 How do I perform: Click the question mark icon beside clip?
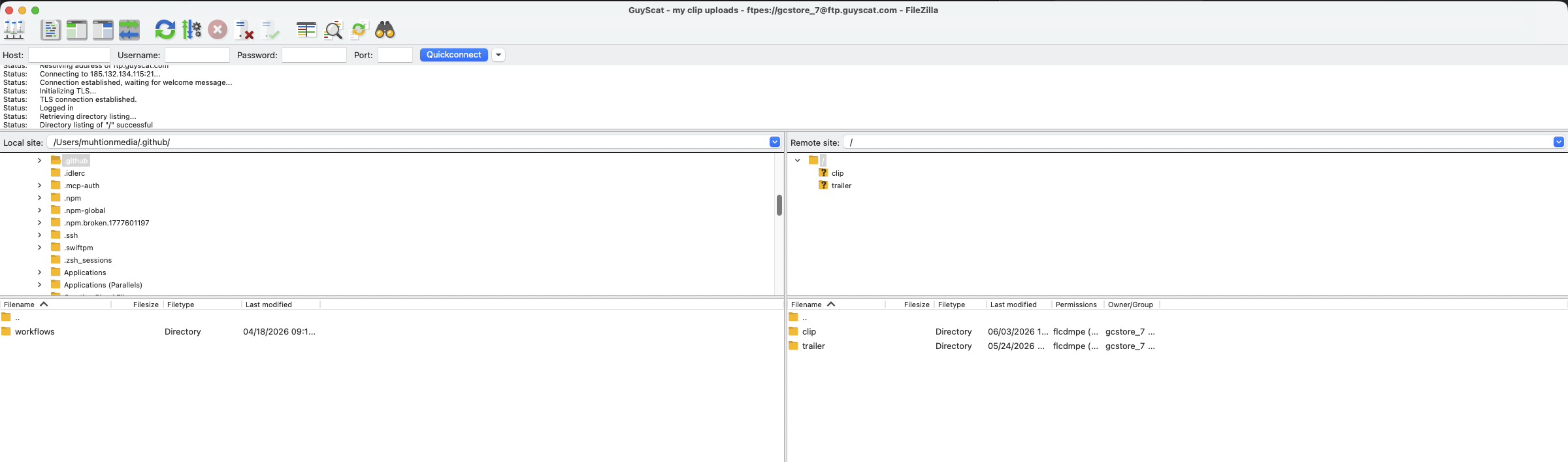pos(823,173)
